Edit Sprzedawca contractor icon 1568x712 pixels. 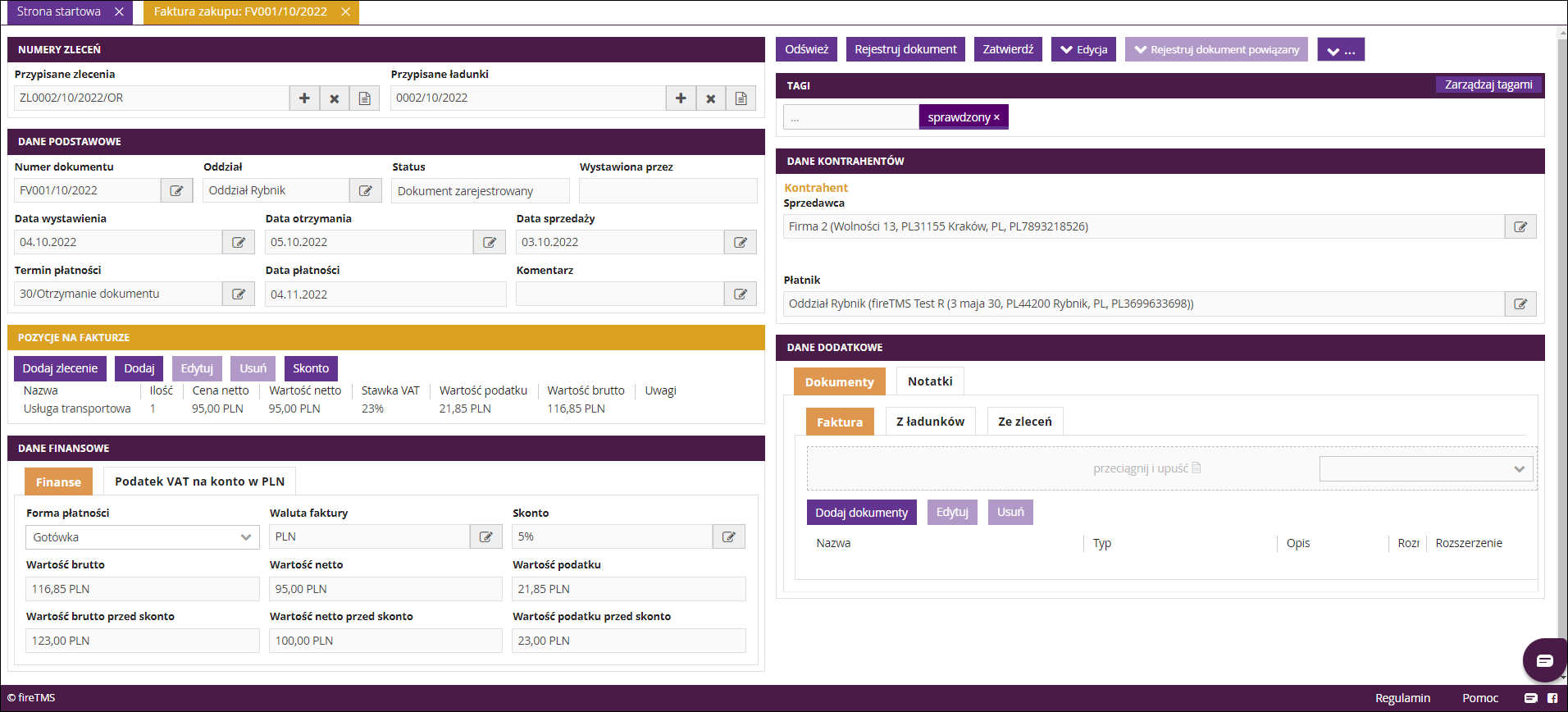pyautogui.click(x=1520, y=227)
